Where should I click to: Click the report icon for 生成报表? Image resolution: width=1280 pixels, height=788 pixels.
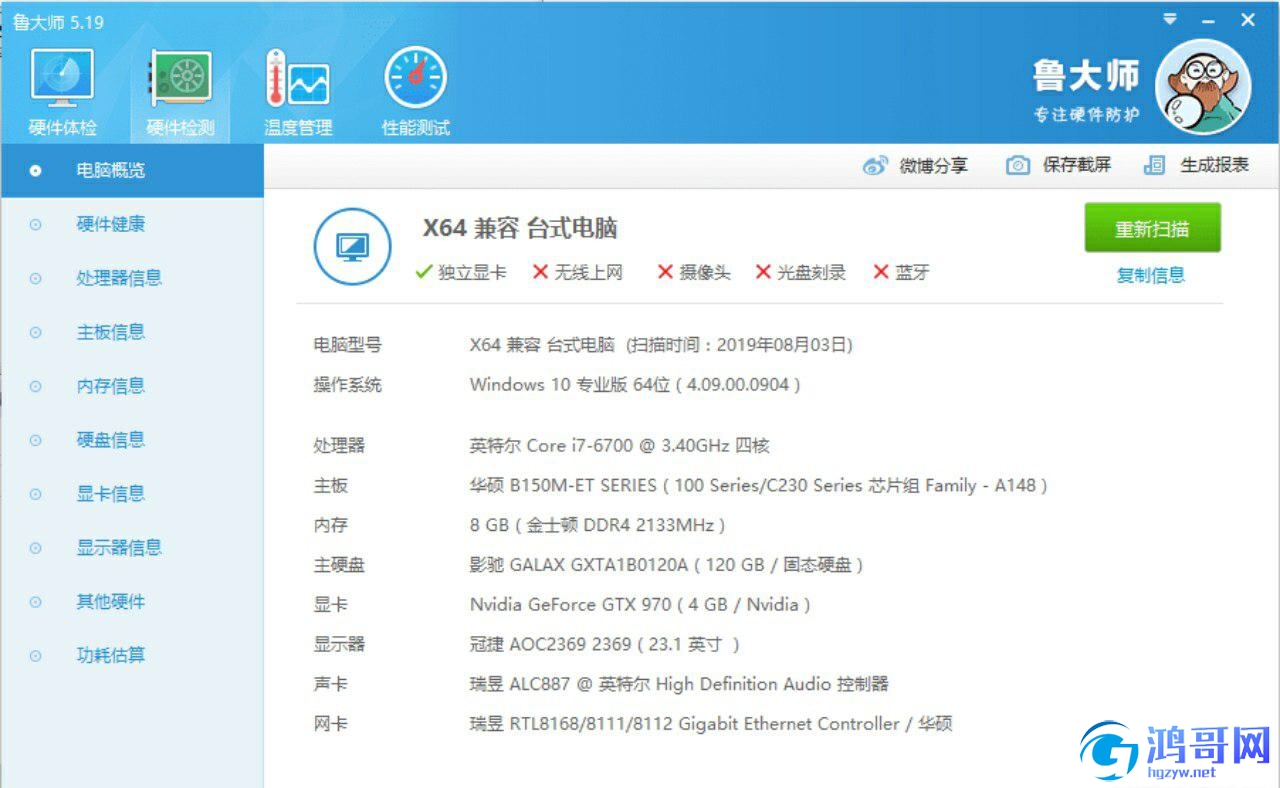coord(1155,166)
